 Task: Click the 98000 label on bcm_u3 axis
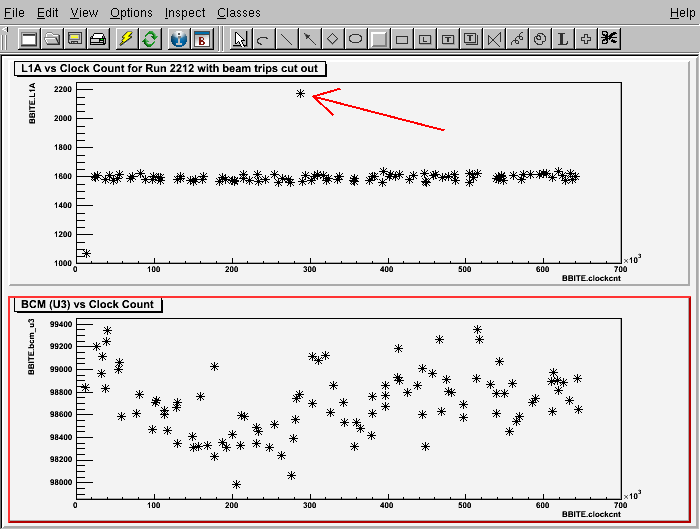(x=61, y=482)
